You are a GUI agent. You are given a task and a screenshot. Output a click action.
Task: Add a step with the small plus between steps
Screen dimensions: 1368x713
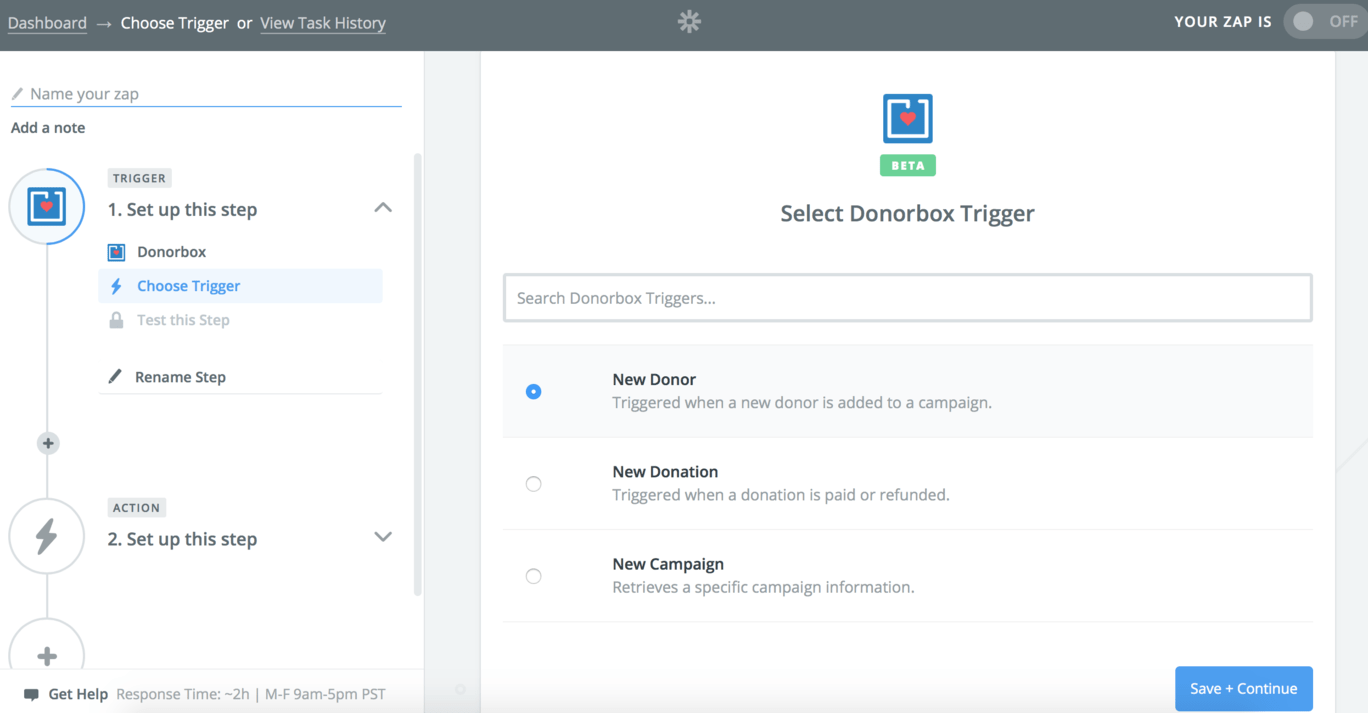(x=47, y=443)
